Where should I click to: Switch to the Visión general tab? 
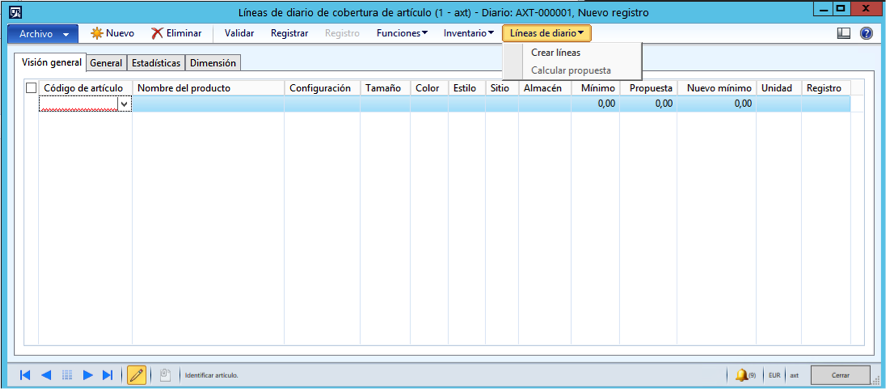pos(51,63)
